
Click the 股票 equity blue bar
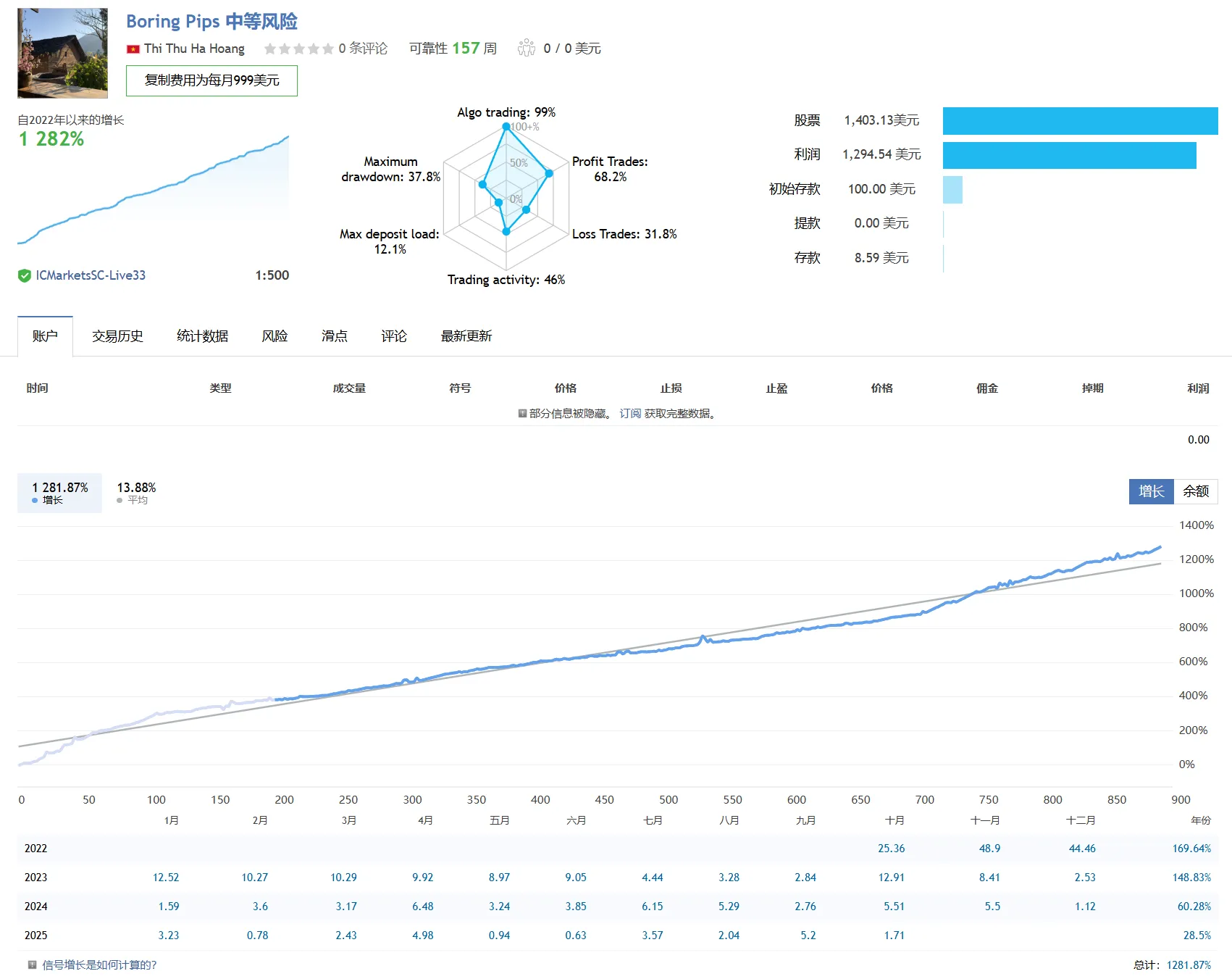tap(1080, 121)
